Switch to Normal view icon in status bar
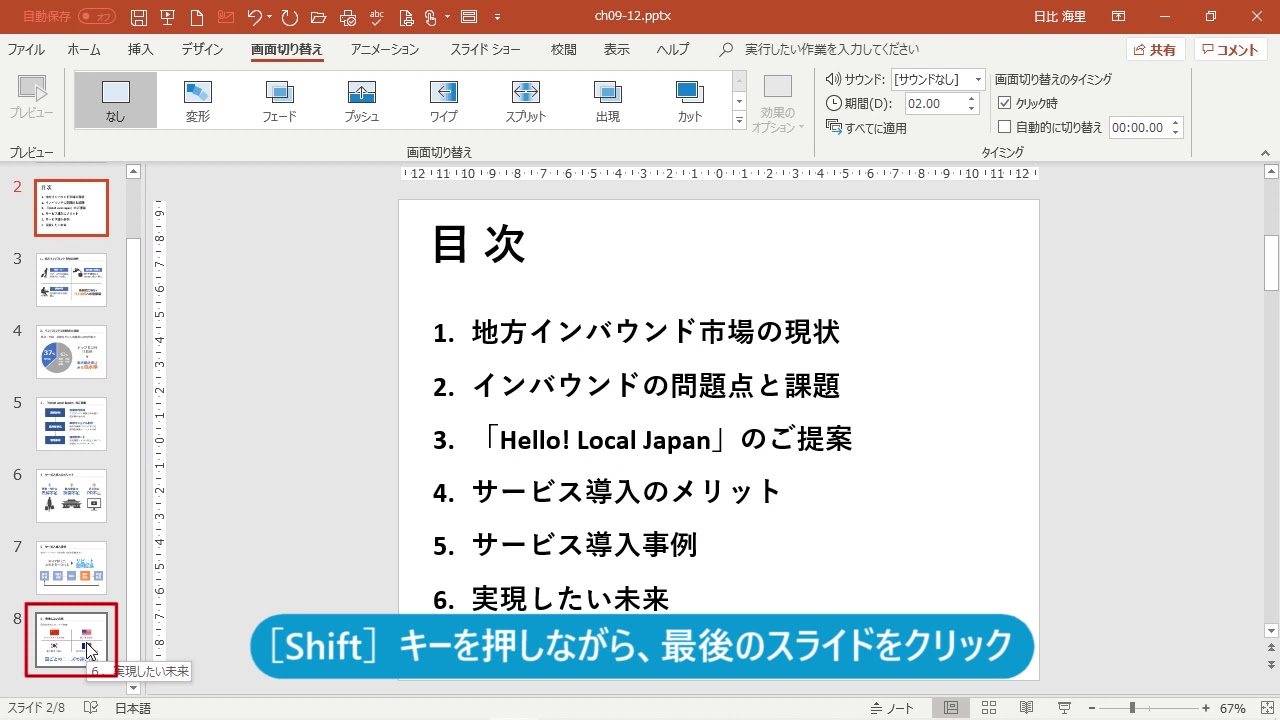 tap(951, 708)
